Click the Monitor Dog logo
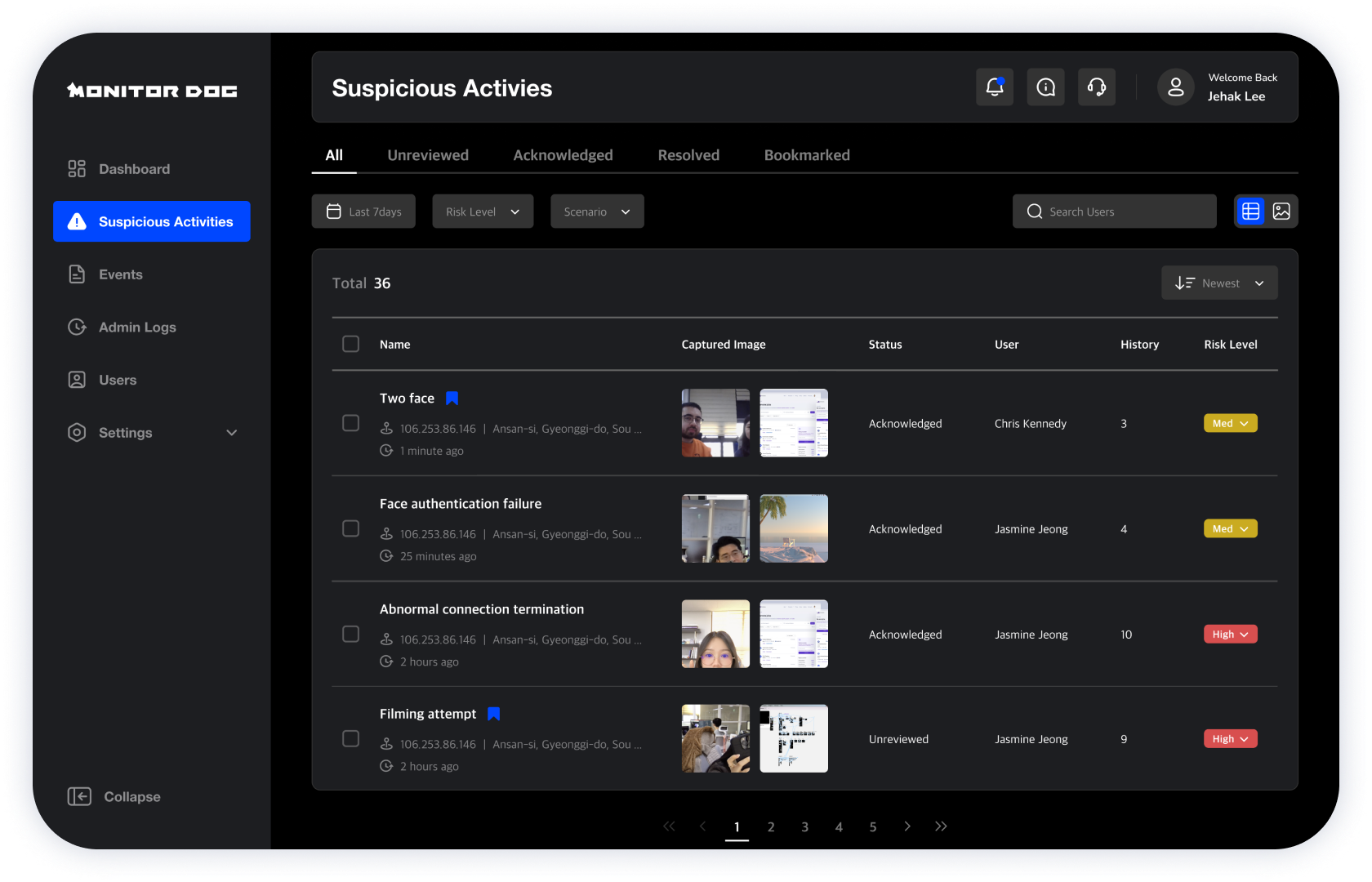 coord(152,91)
